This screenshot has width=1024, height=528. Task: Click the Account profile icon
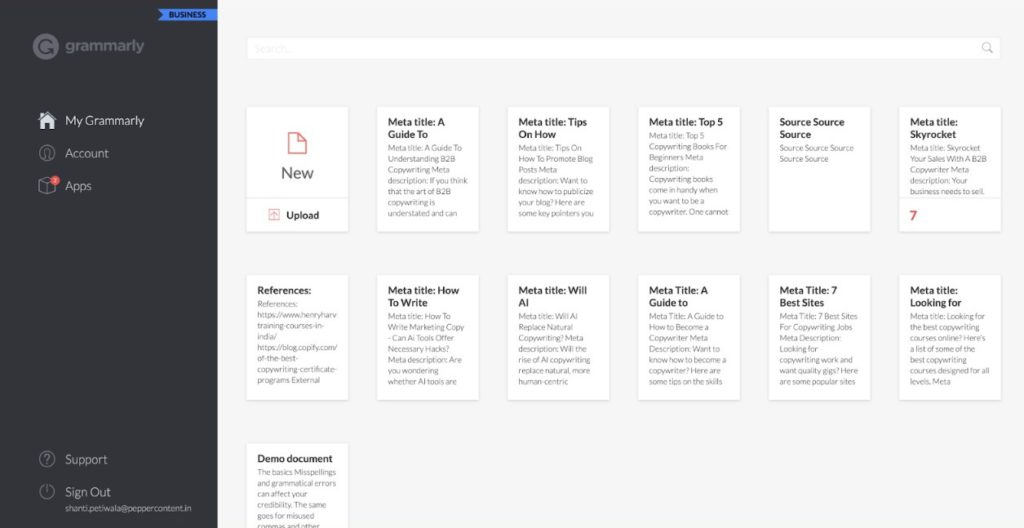tap(46, 153)
